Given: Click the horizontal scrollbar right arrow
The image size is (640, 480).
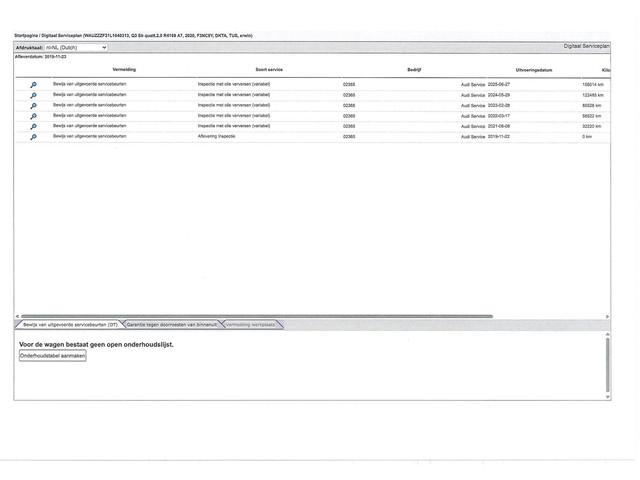Looking at the screenshot, I should click(x=607, y=316).
